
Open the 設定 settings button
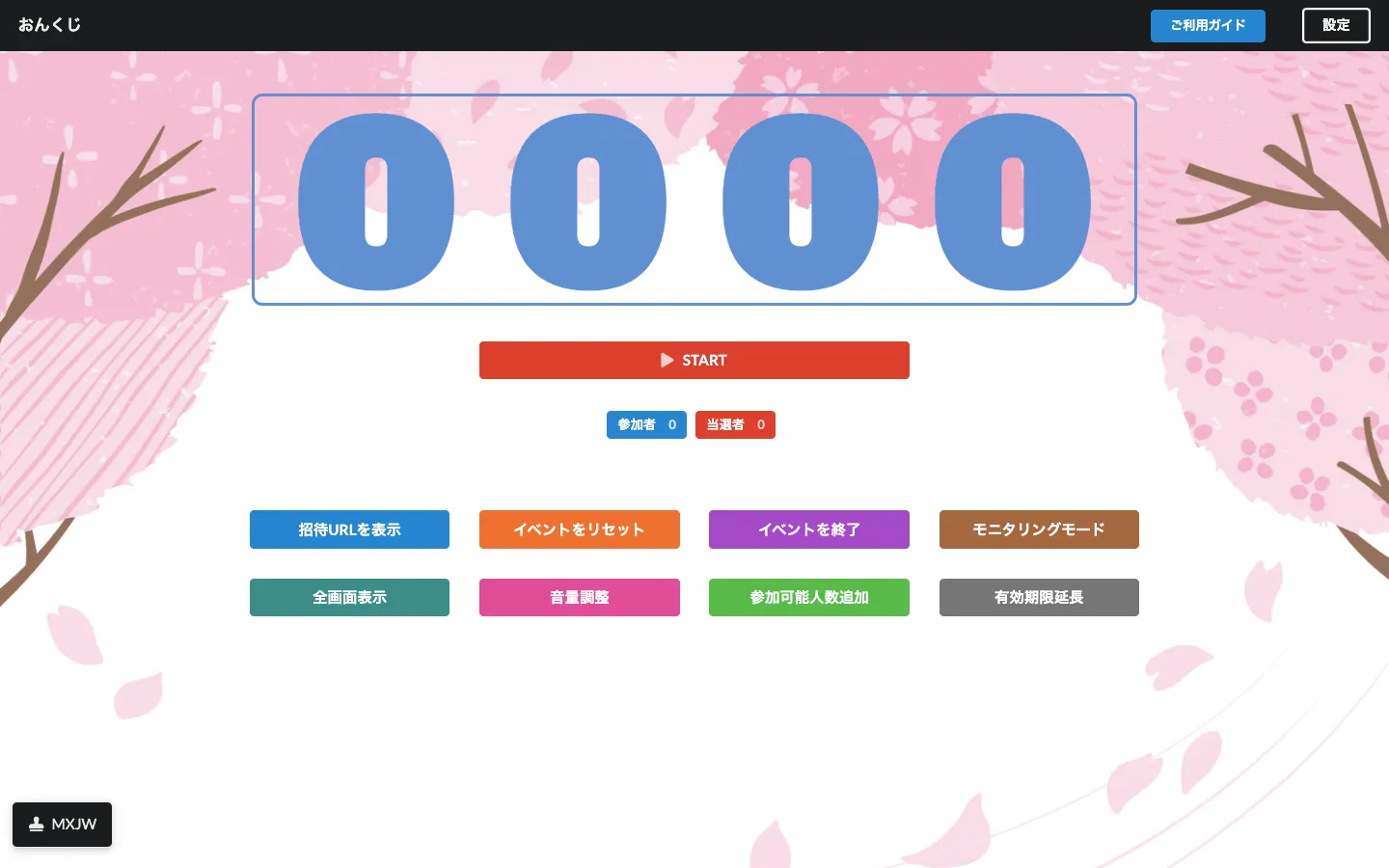click(1335, 26)
